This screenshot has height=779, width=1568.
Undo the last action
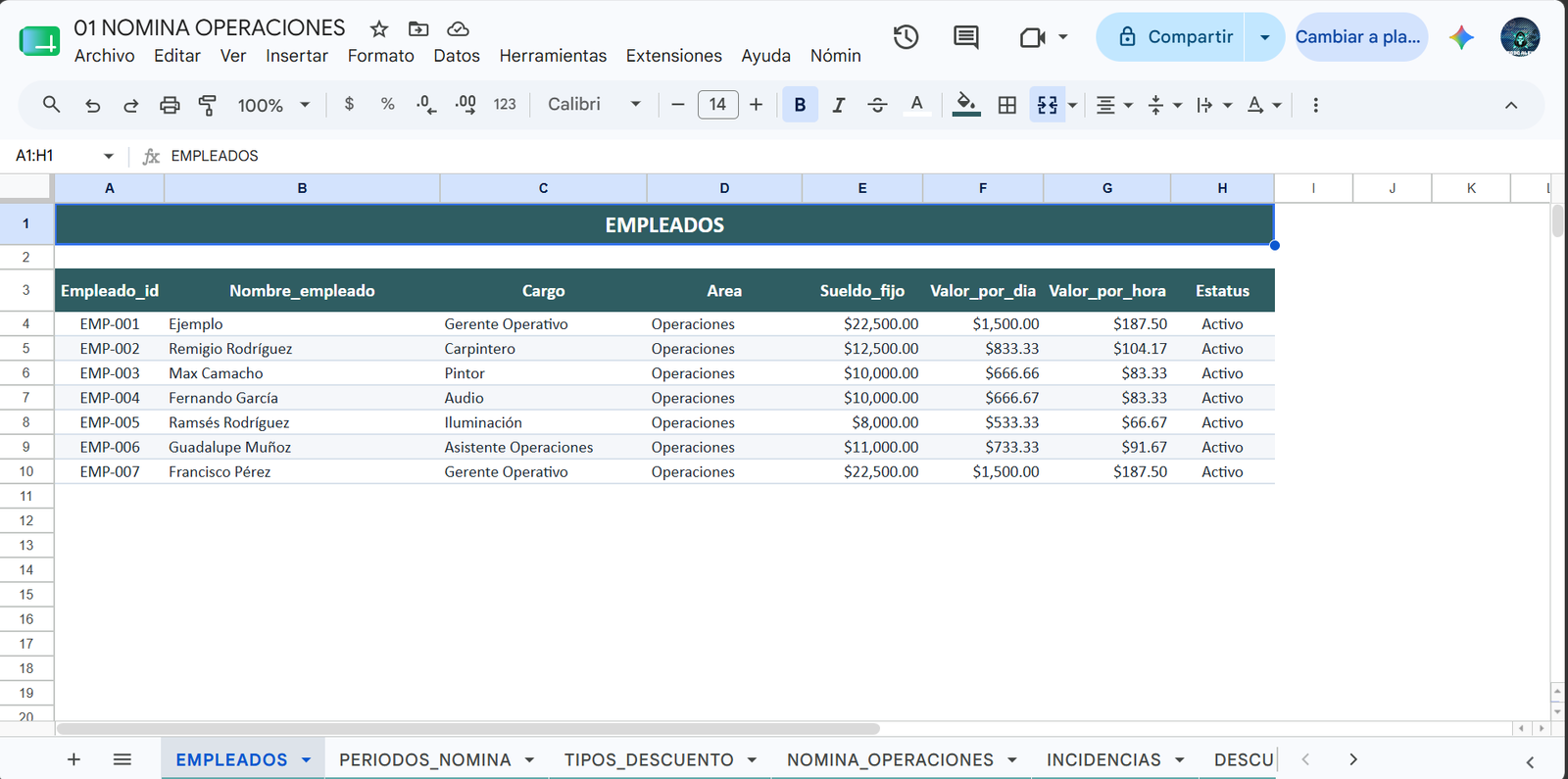(x=92, y=105)
